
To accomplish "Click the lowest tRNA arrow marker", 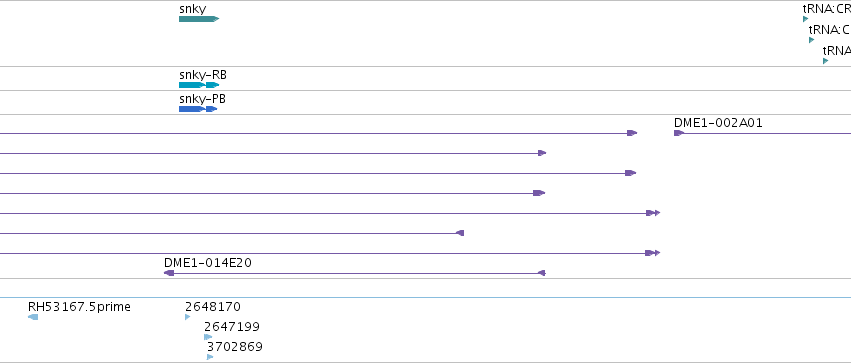I will (825, 61).
